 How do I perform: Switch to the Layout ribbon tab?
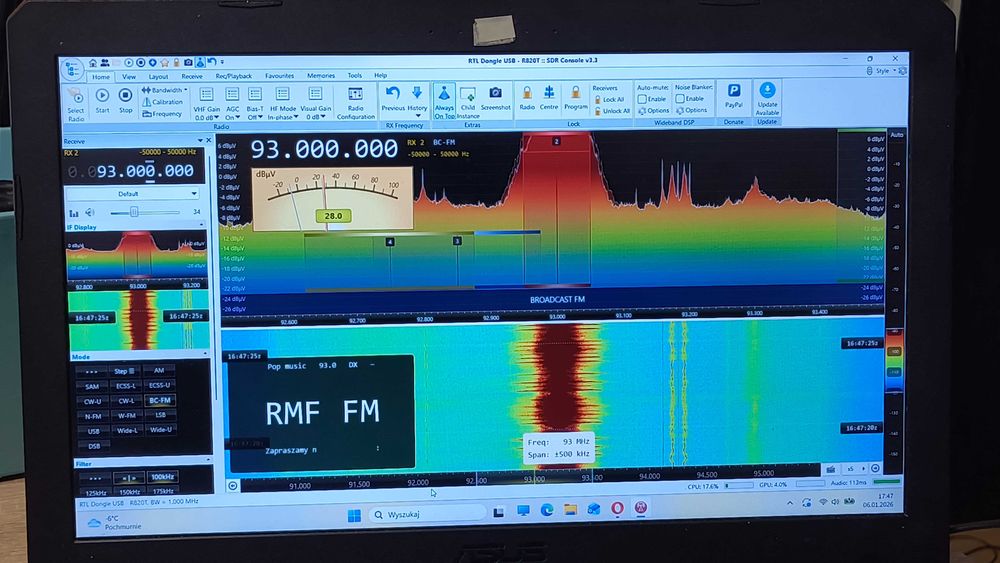click(x=158, y=77)
